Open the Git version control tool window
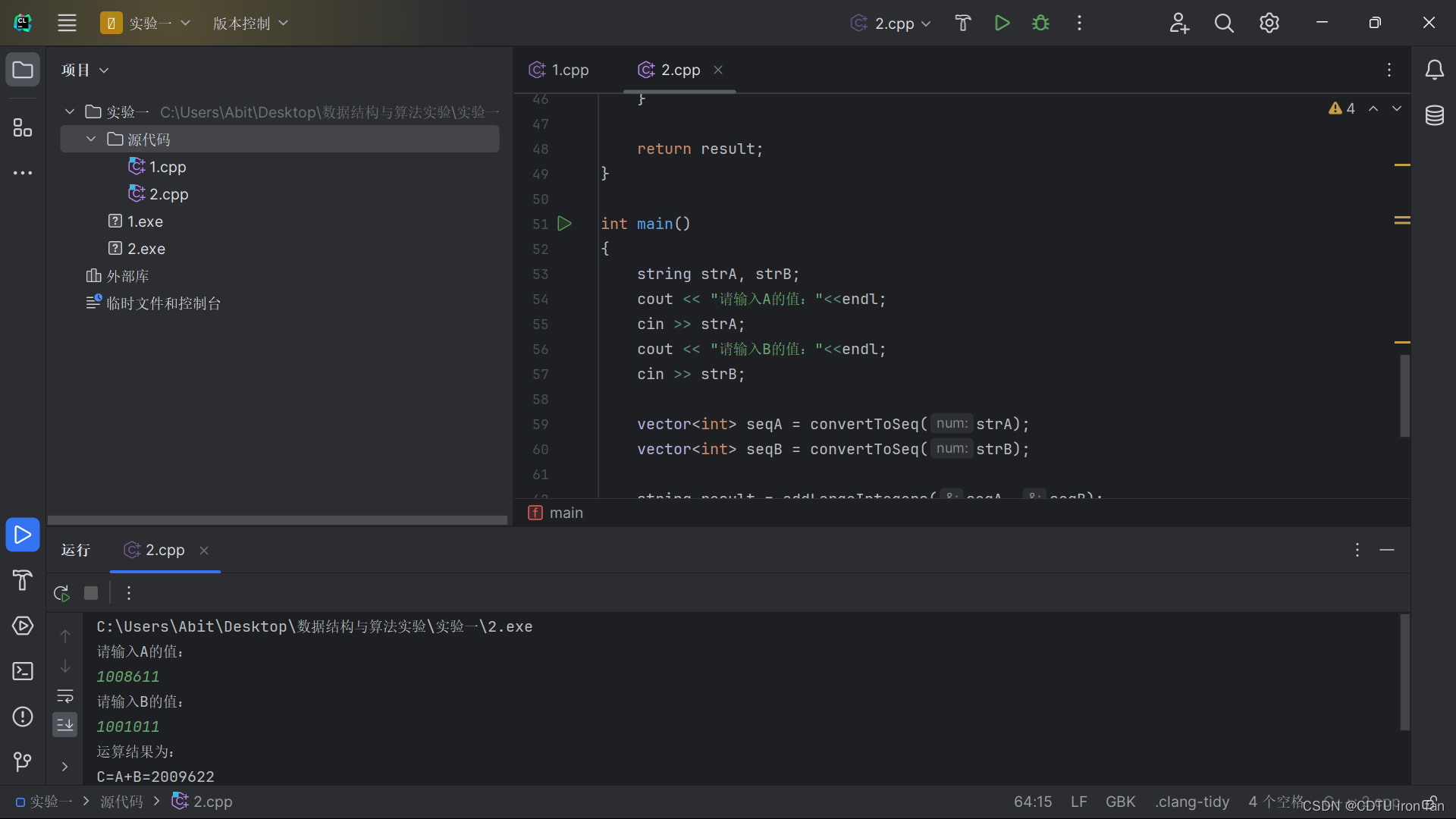This screenshot has height=819, width=1456. pos(23,761)
